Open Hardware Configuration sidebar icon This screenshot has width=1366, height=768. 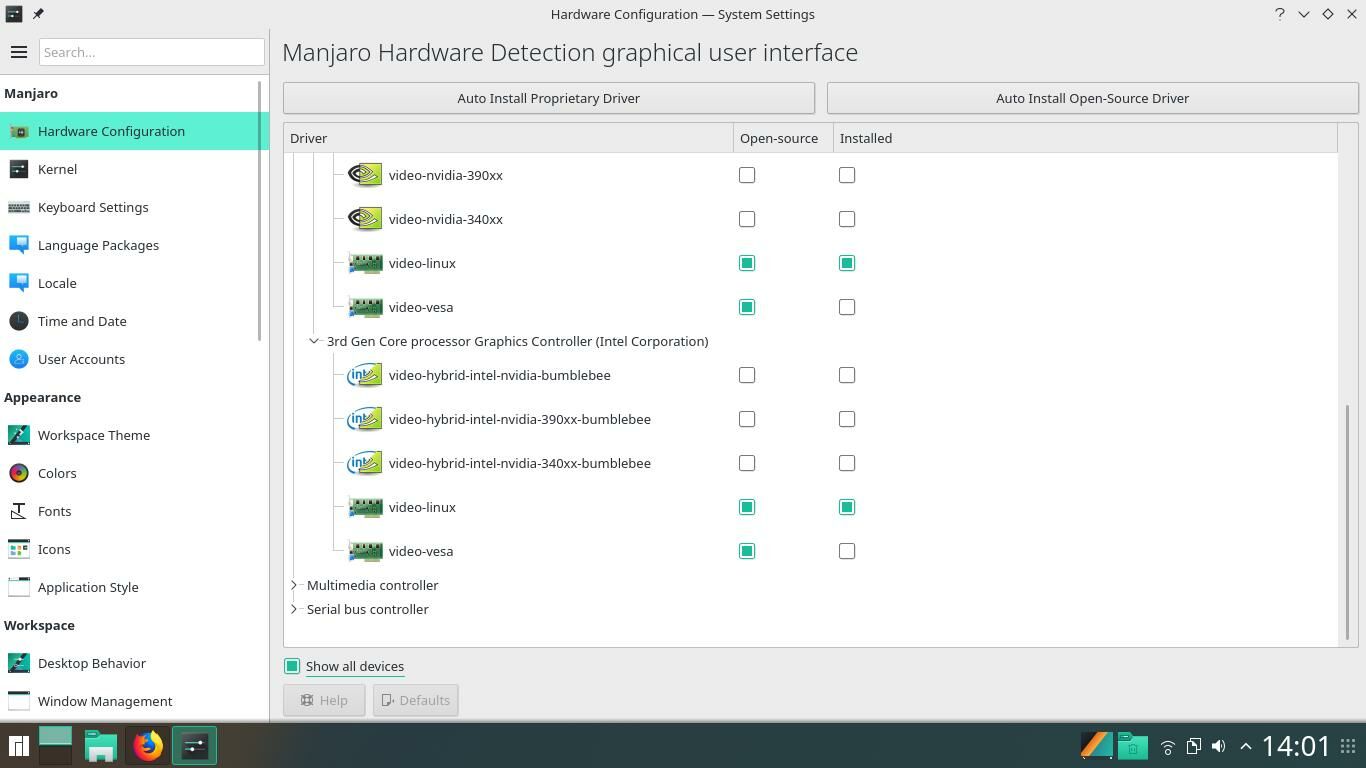pyautogui.click(x=19, y=131)
